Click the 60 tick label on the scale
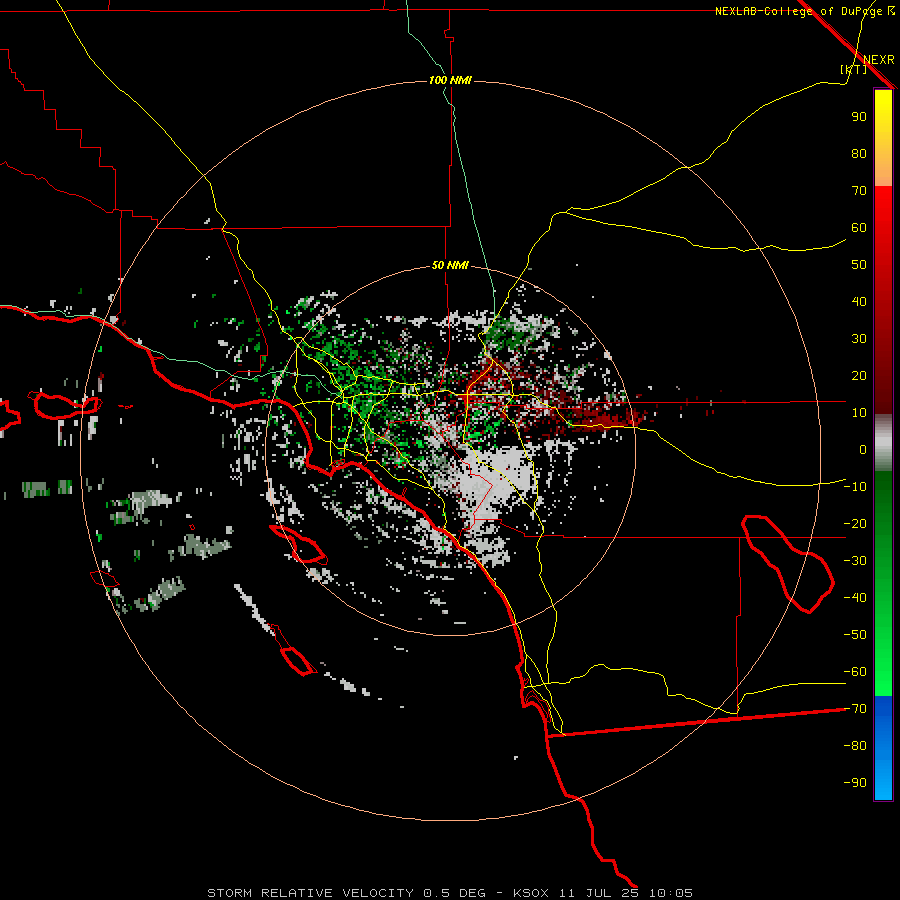The width and height of the screenshot is (900, 900). pyautogui.click(x=859, y=227)
